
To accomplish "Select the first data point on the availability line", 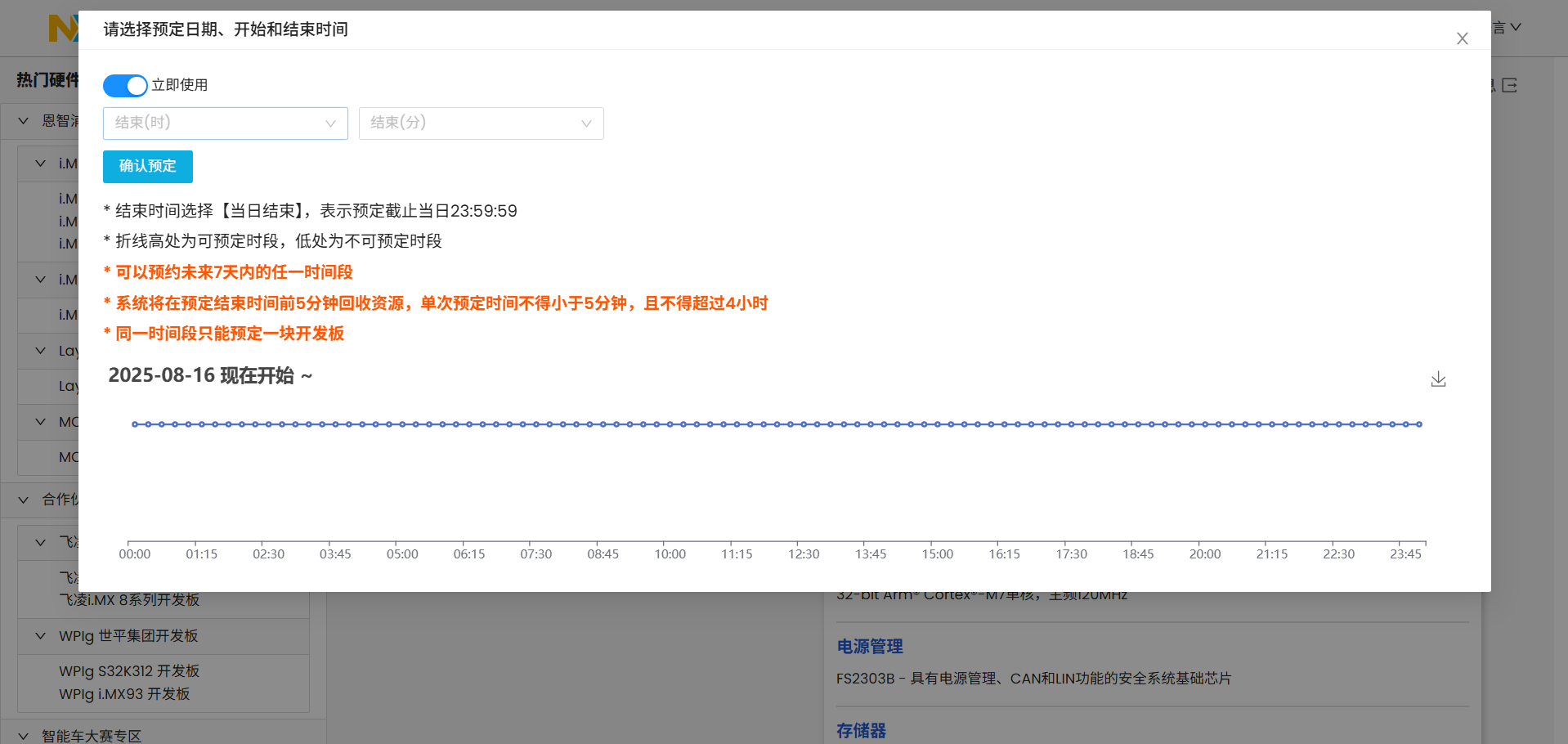I will [135, 424].
